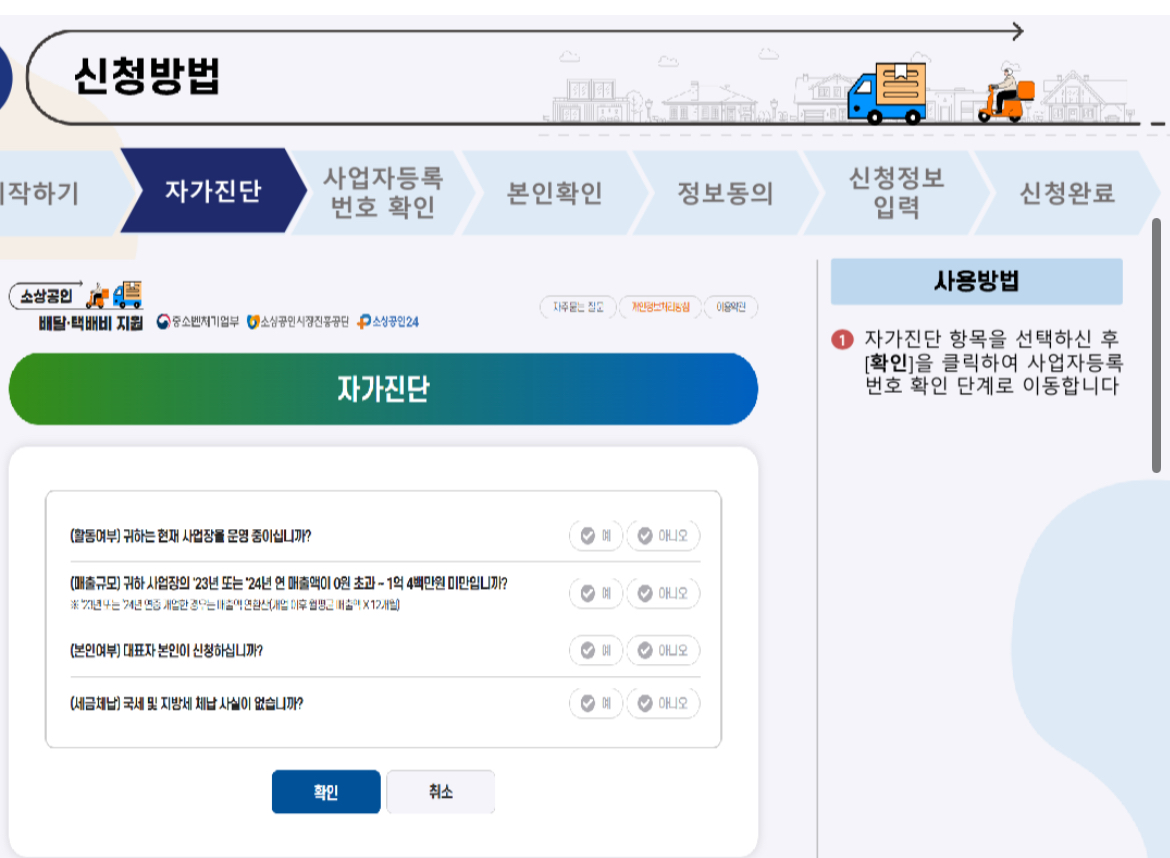Select 아니오 for the 매출규모 question
This screenshot has width=1170, height=858.
coord(663,593)
